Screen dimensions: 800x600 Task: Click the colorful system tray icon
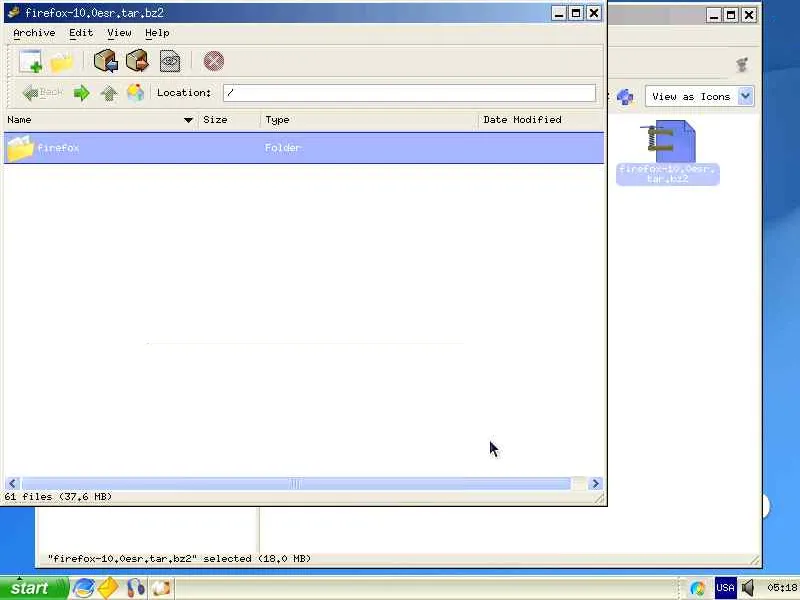tap(697, 588)
